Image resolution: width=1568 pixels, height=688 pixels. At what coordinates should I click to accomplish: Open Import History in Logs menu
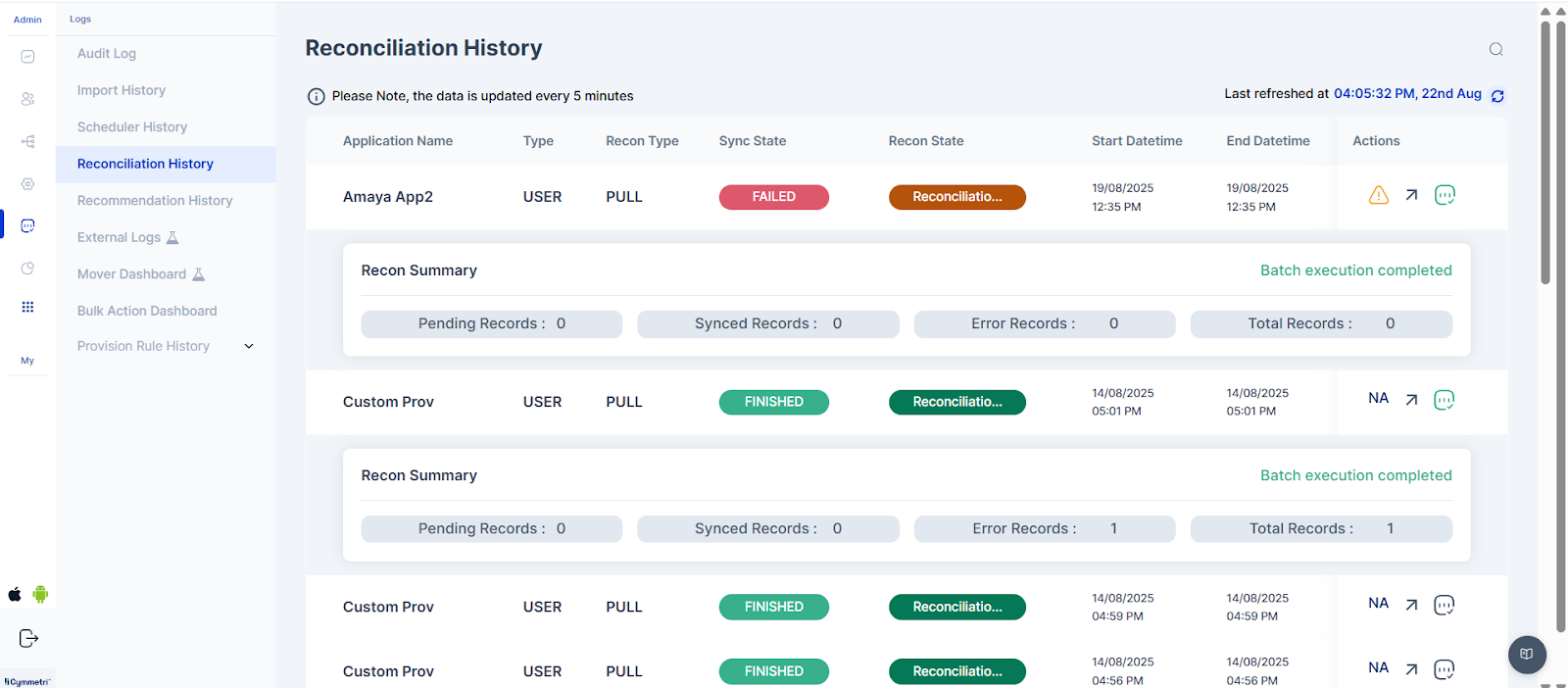122,90
